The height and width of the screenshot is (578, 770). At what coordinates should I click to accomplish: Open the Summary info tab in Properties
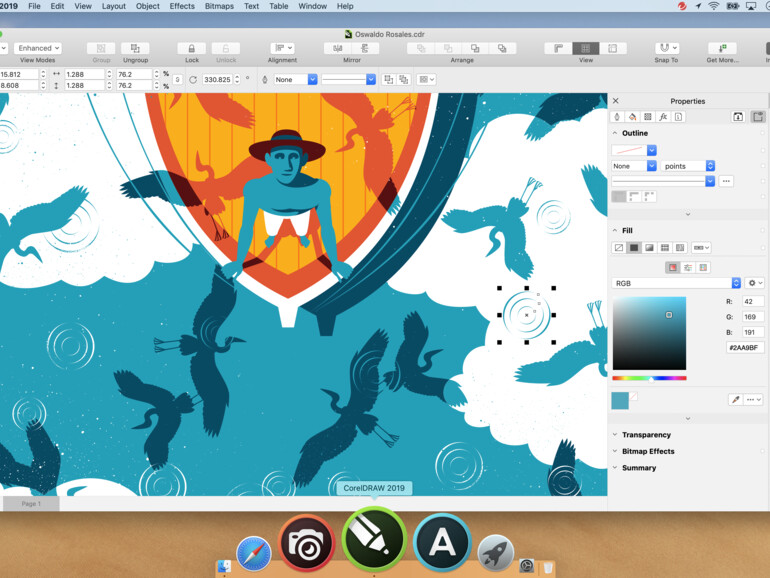pyautogui.click(x=678, y=117)
